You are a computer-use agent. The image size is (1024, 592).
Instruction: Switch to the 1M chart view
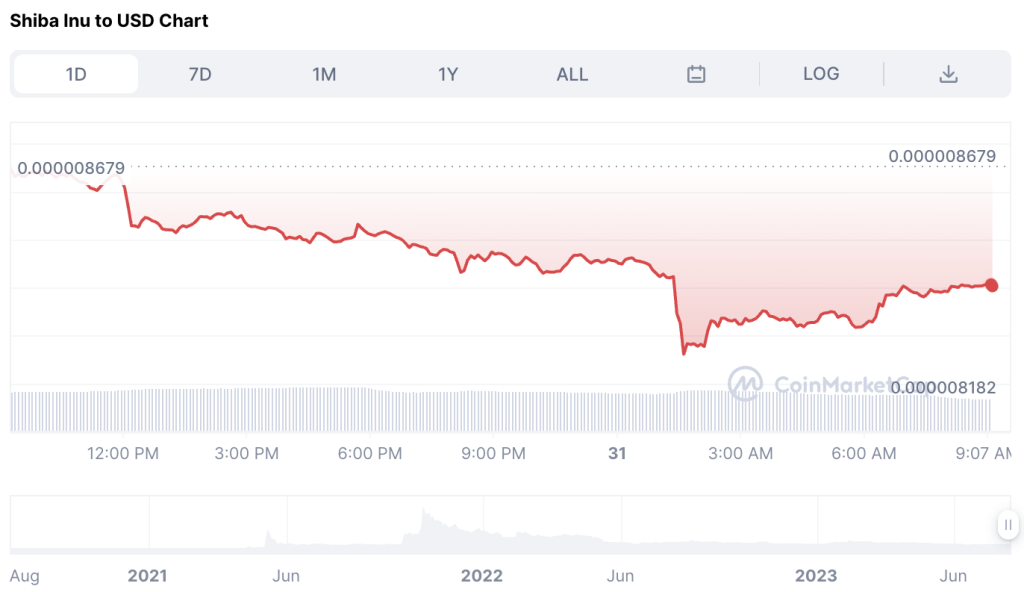pyautogui.click(x=323, y=73)
